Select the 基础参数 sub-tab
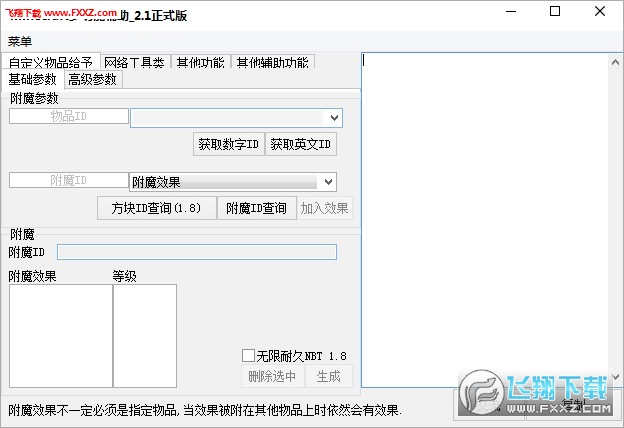 pos(33,79)
